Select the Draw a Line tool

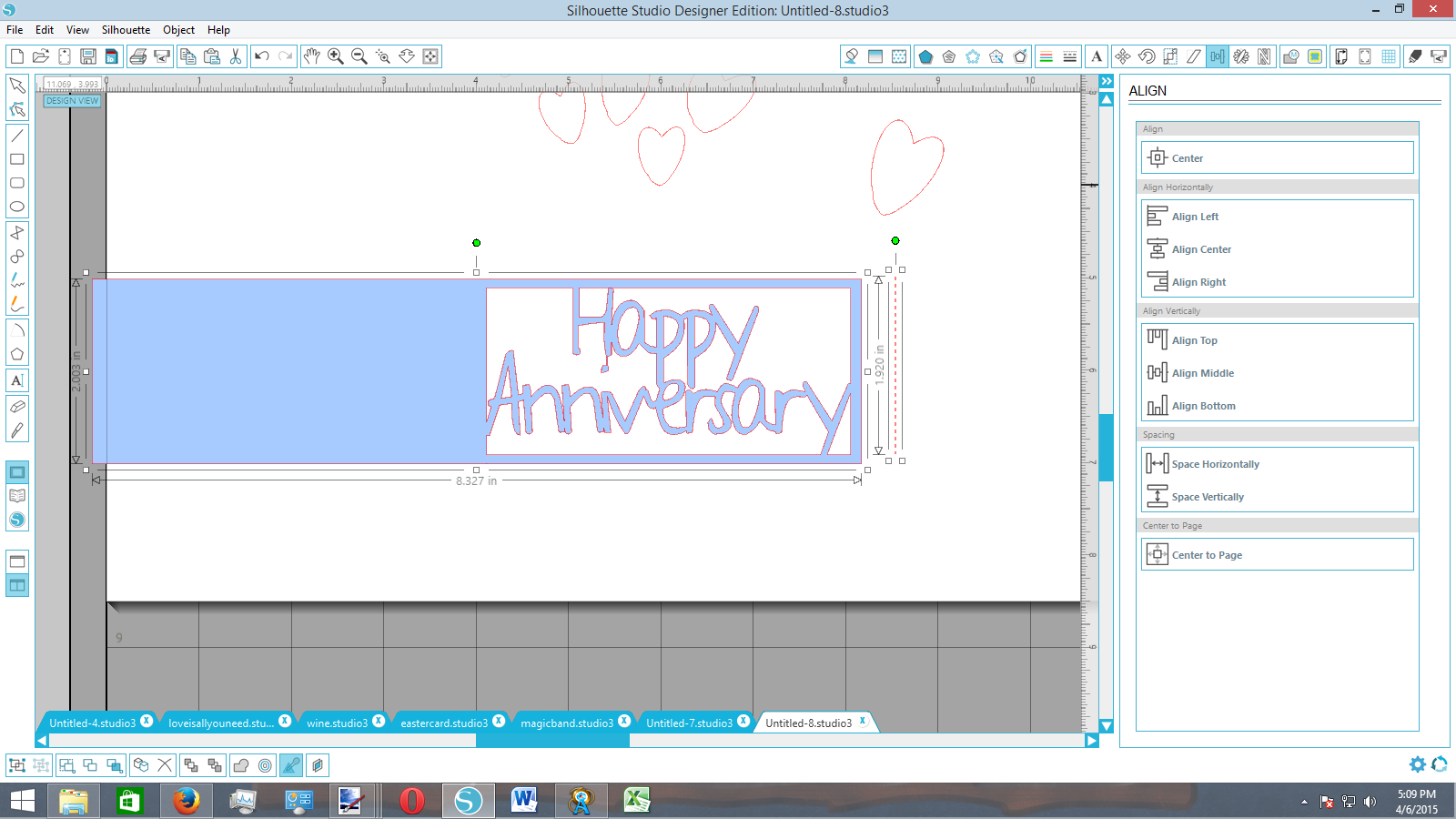pos(17,135)
